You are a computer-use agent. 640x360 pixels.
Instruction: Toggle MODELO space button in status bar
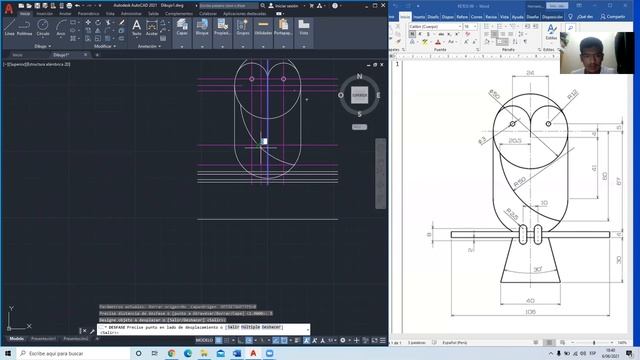(204, 340)
